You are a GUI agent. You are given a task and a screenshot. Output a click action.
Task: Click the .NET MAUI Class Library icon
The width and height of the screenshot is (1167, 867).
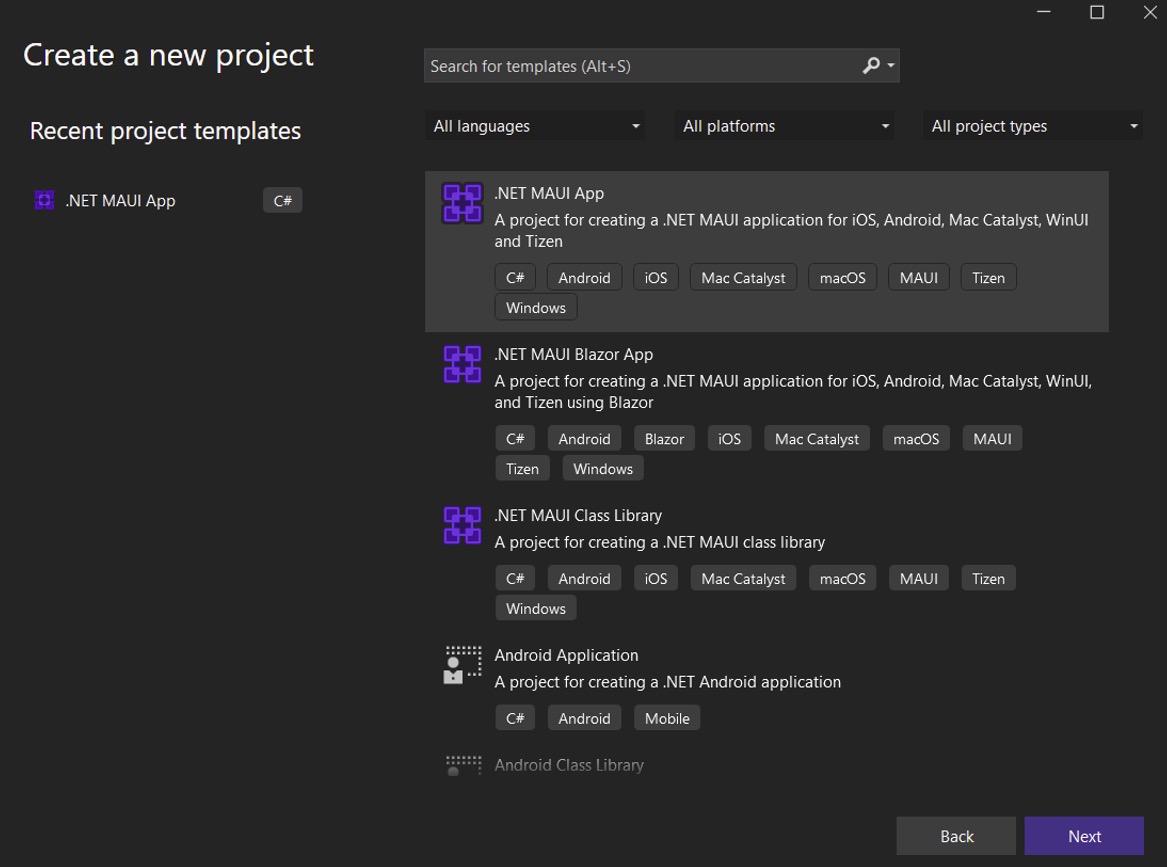coord(462,525)
